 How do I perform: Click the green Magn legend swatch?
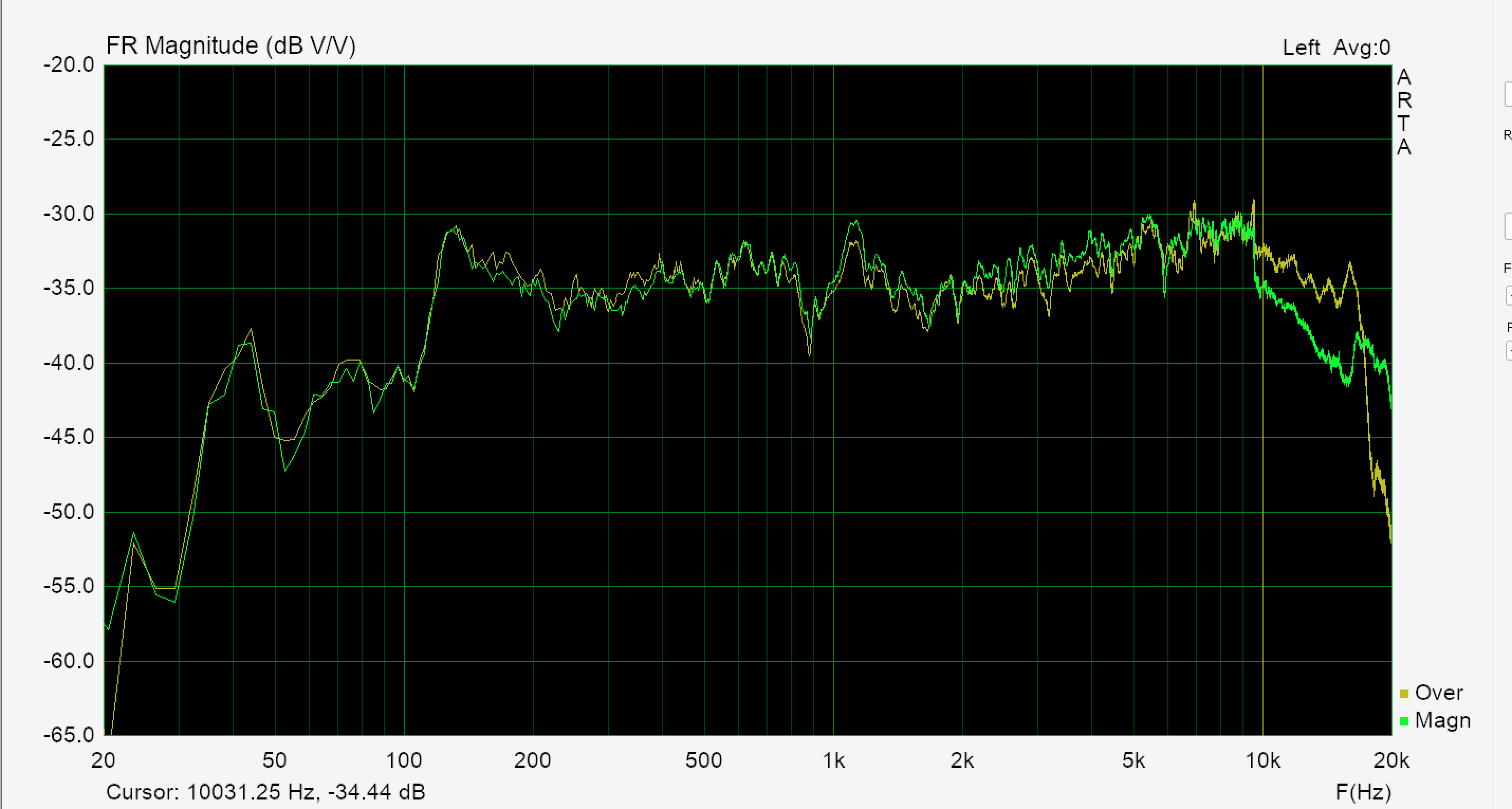click(1404, 721)
